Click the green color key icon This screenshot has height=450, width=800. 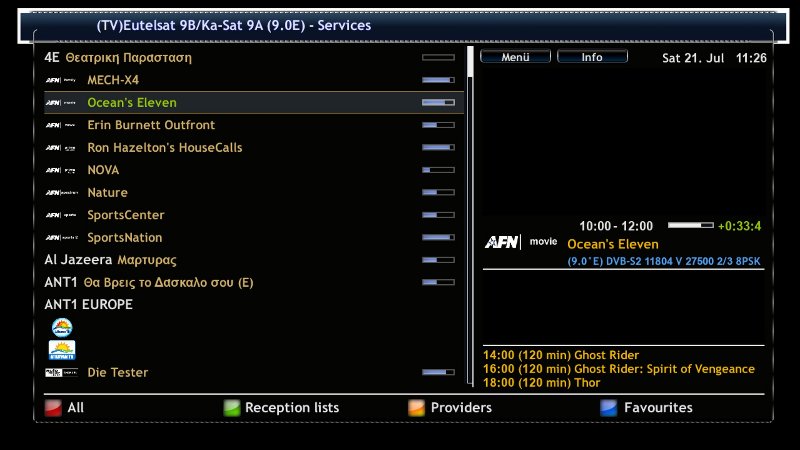coord(232,408)
